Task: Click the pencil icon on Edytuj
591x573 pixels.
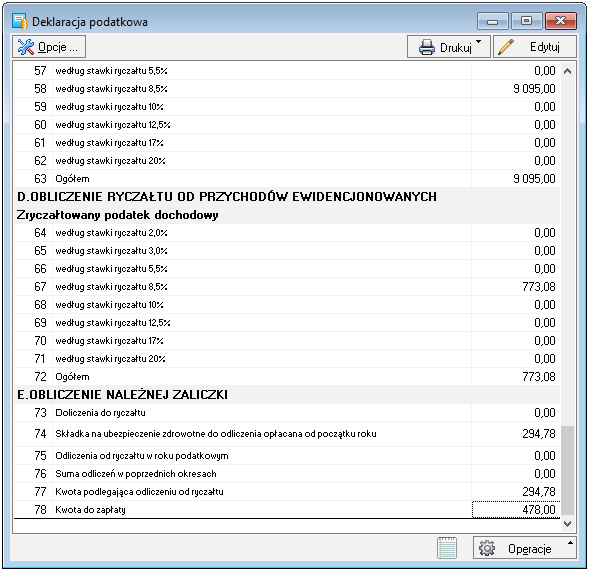Action: [x=505, y=47]
